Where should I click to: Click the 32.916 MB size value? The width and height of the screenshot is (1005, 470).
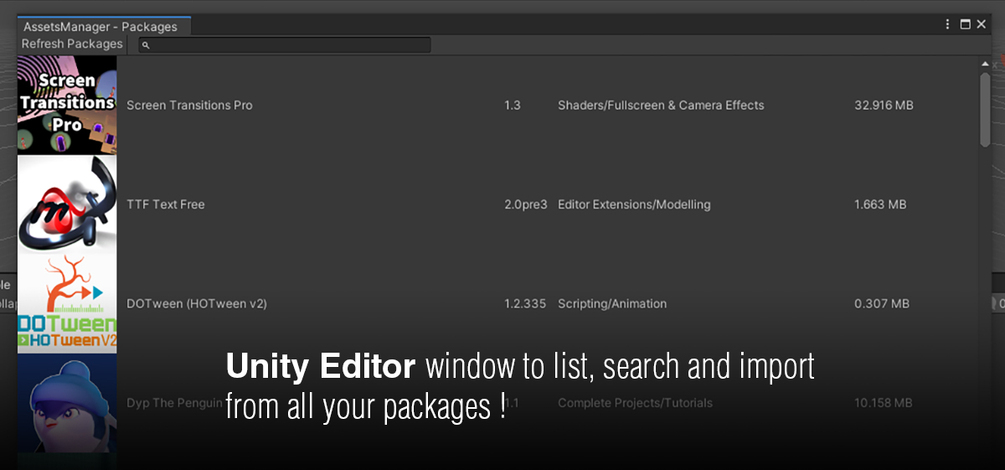coord(884,105)
